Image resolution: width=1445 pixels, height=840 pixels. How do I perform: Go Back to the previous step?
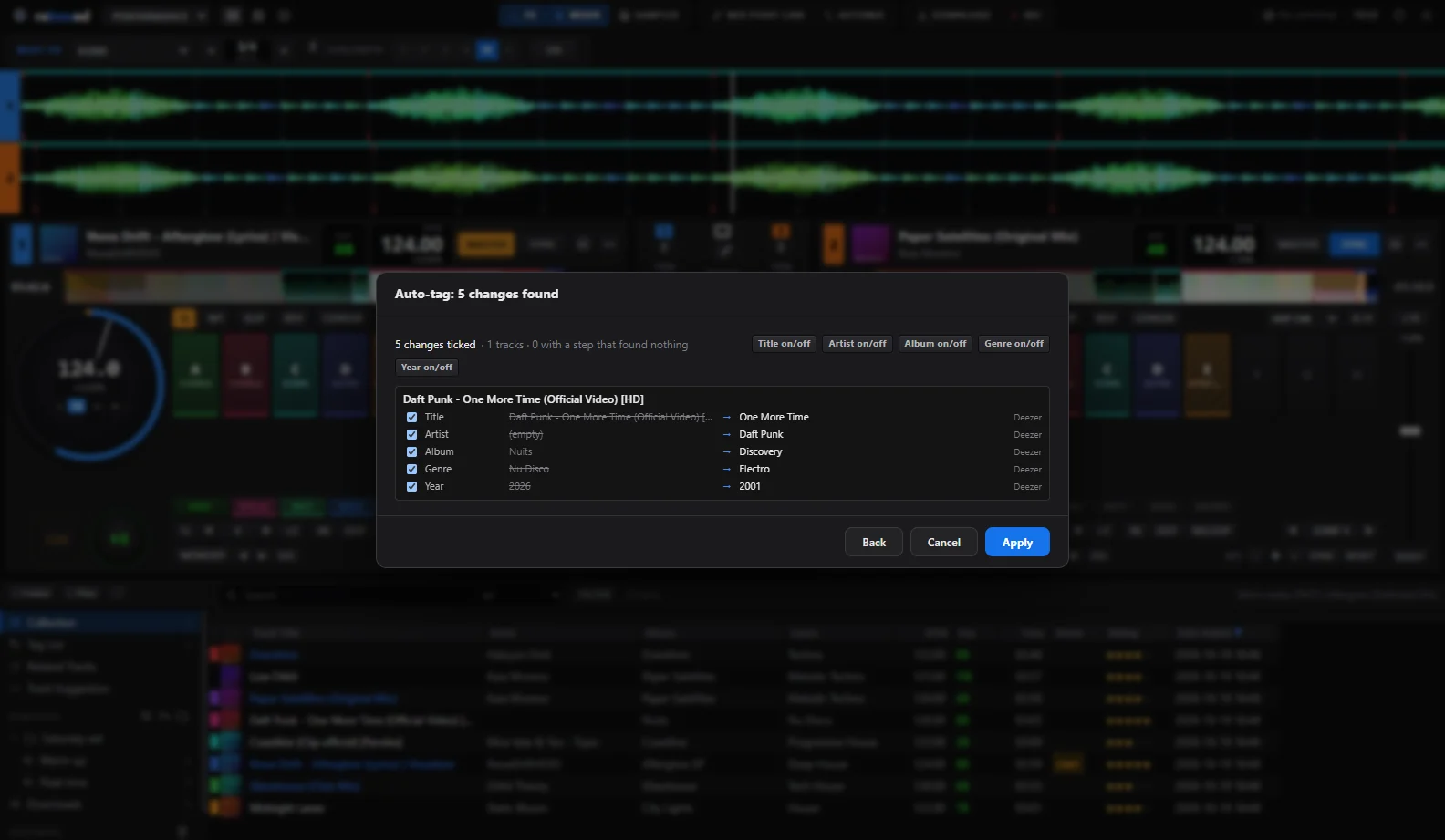pyautogui.click(x=874, y=542)
